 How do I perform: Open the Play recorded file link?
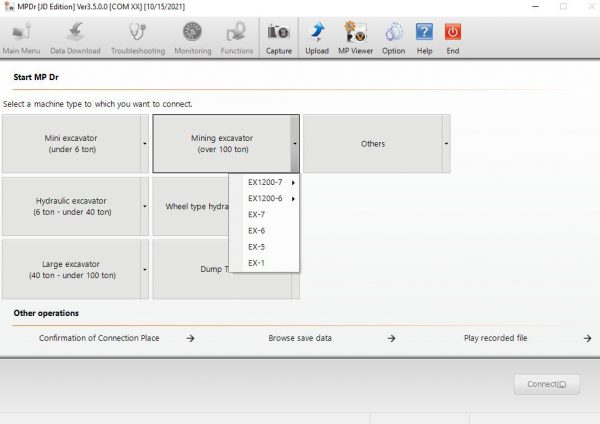[496, 338]
